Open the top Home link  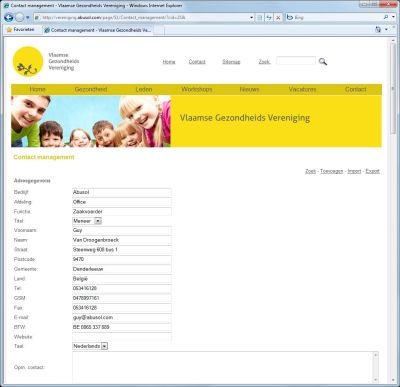click(x=169, y=62)
